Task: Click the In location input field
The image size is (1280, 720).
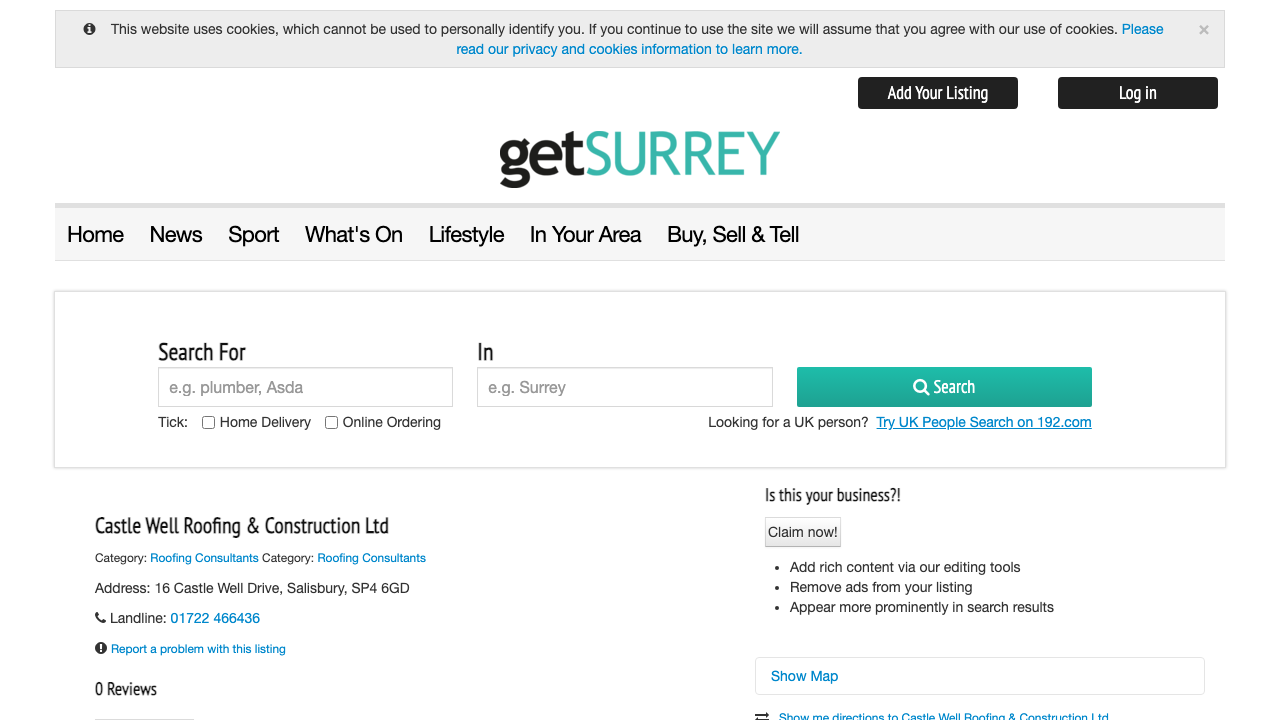Action: pos(624,387)
